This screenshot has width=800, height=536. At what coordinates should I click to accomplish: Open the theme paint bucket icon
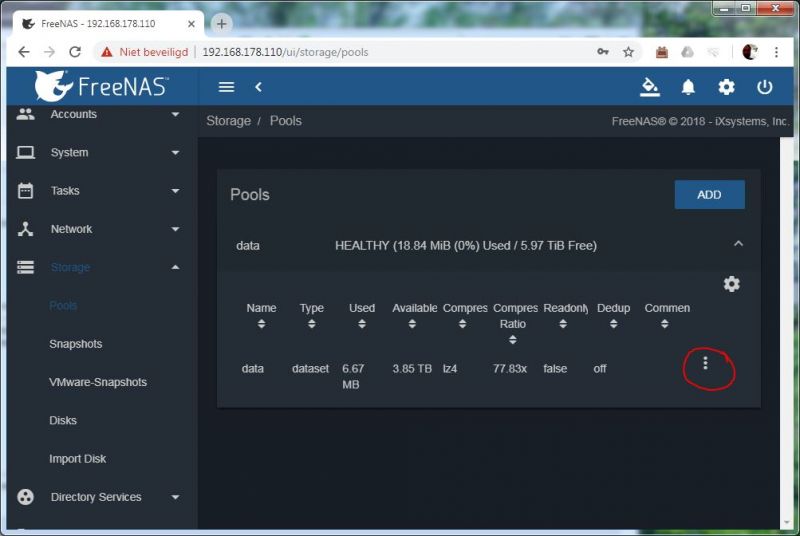(649, 87)
